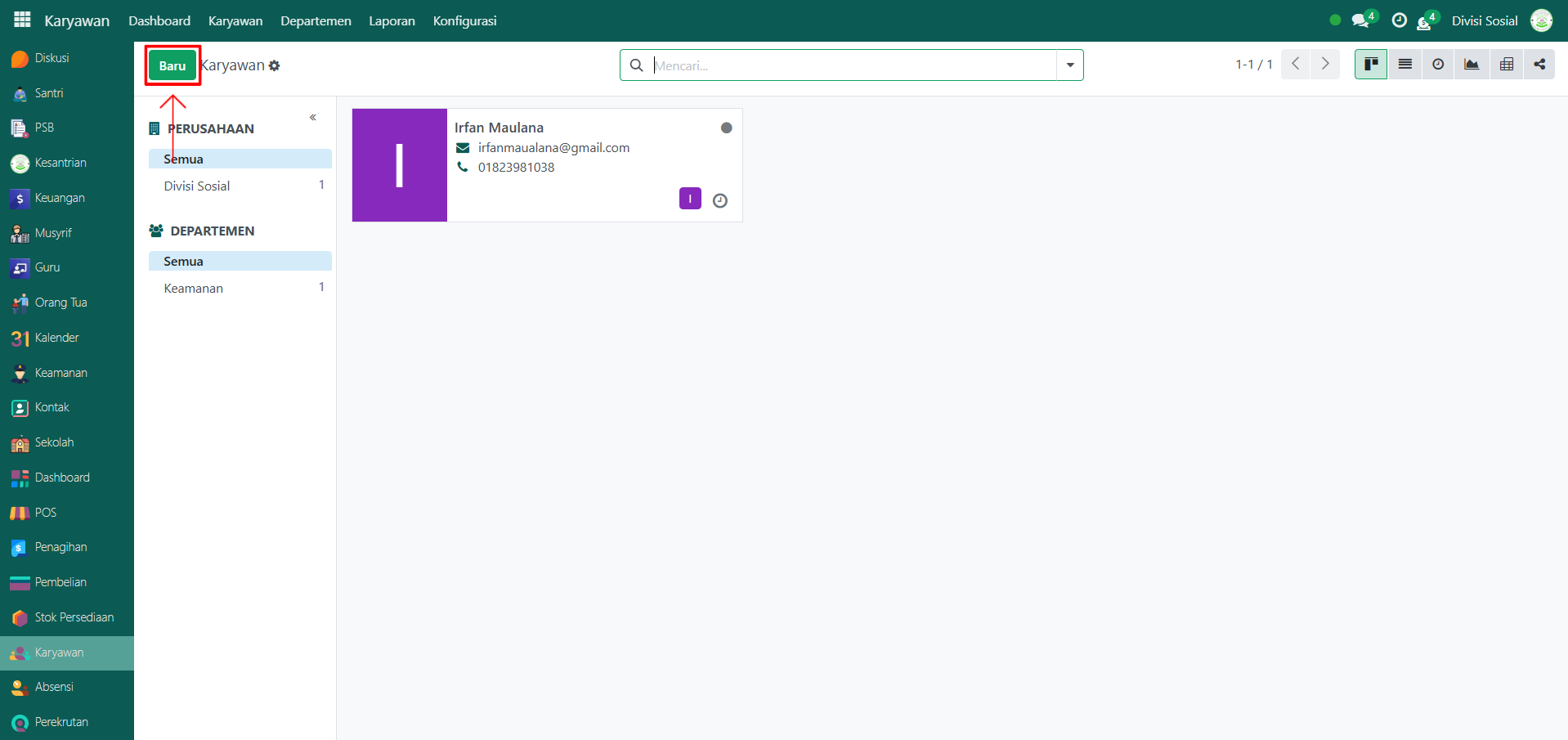Click the gear icon beside Karyawan title
The image size is (1568, 740).
coord(275,65)
